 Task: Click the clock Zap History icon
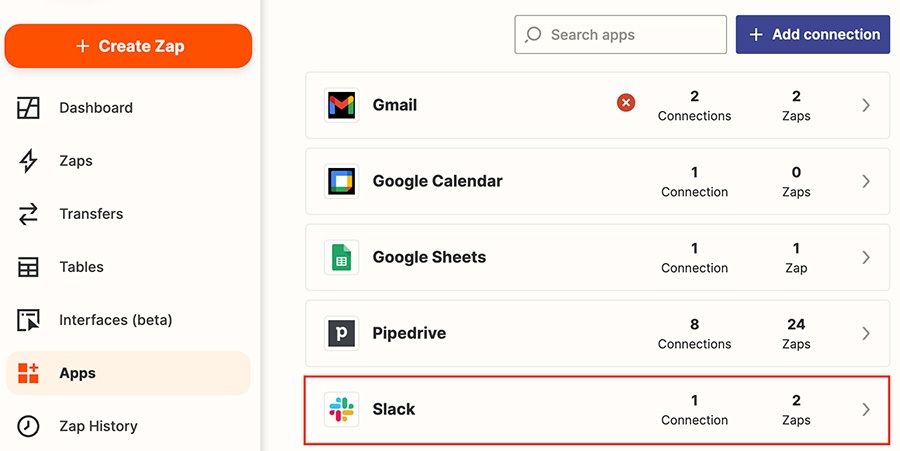point(28,426)
